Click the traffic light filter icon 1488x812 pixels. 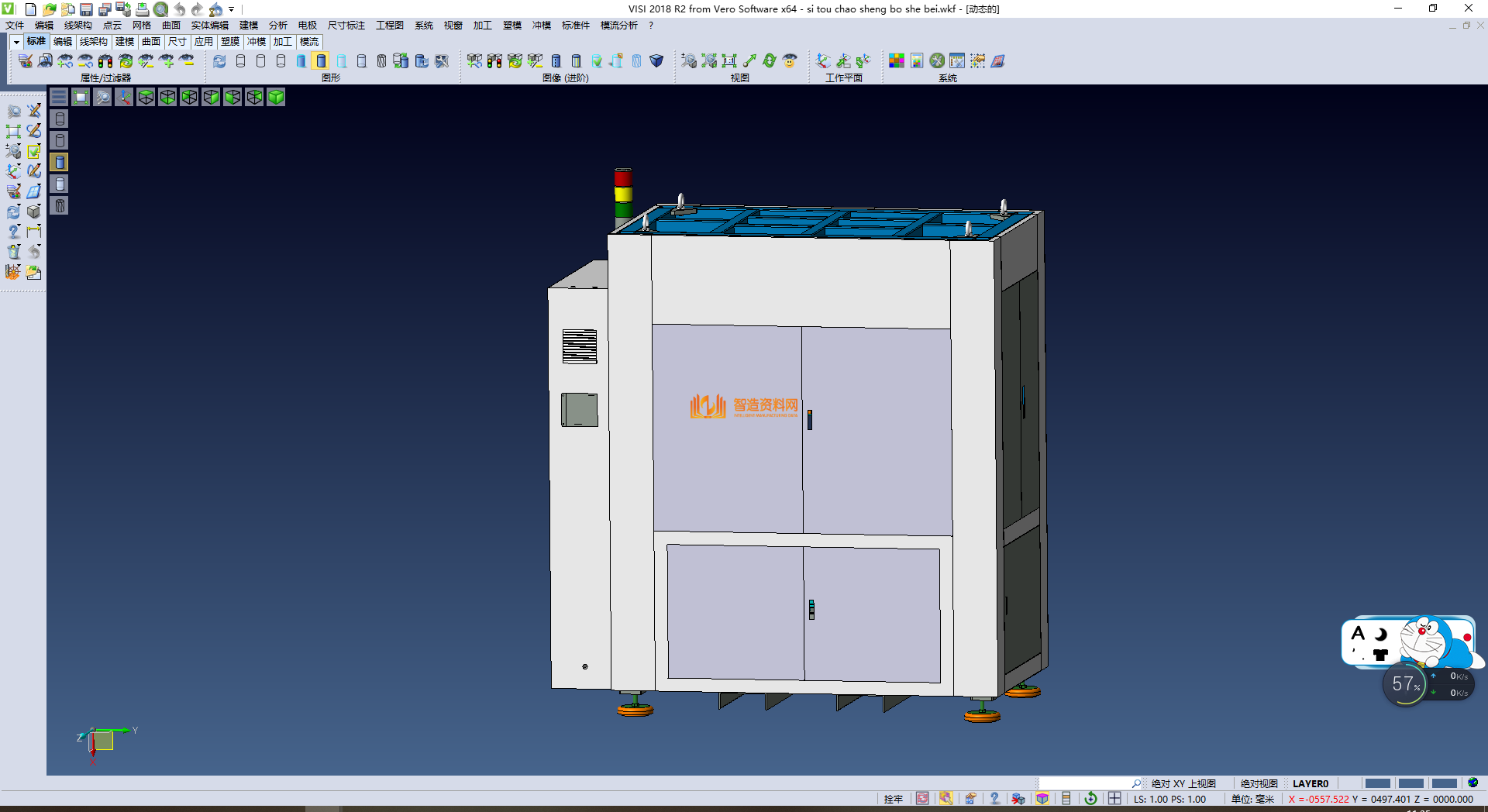[x=105, y=61]
